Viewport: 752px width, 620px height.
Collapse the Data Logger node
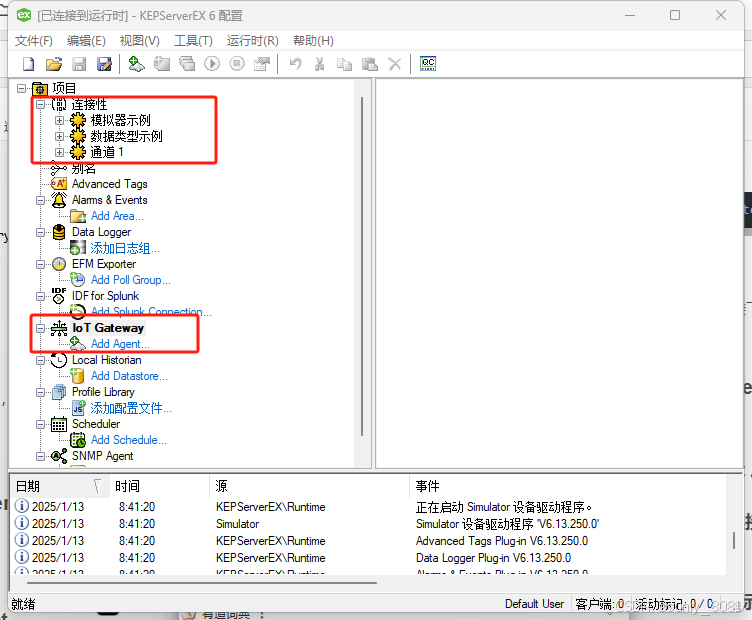click(41, 233)
